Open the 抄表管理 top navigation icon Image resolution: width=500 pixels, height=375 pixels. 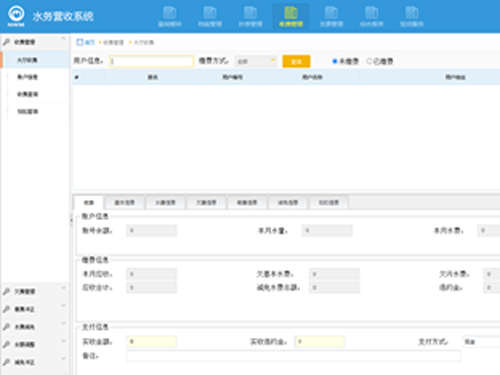pos(250,13)
